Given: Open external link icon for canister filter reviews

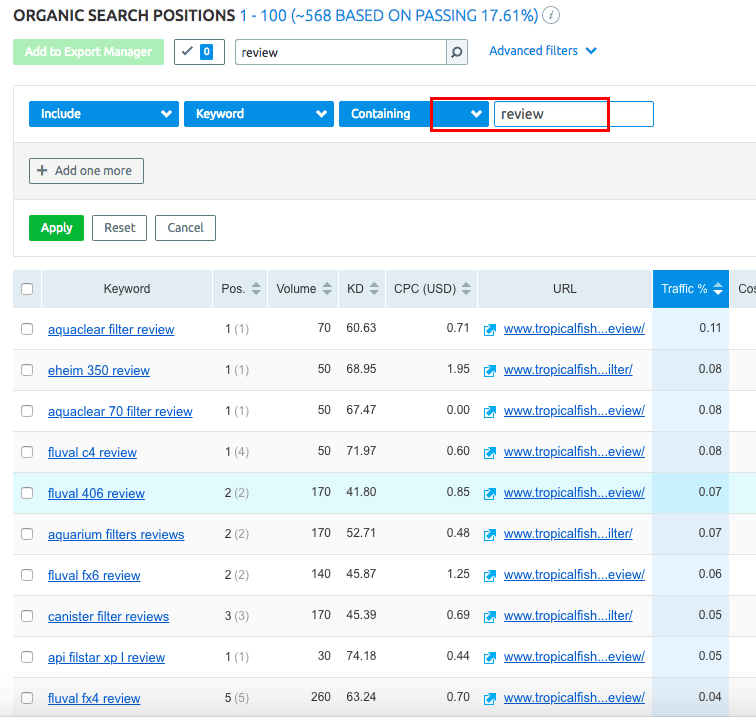Looking at the screenshot, I should (490, 617).
